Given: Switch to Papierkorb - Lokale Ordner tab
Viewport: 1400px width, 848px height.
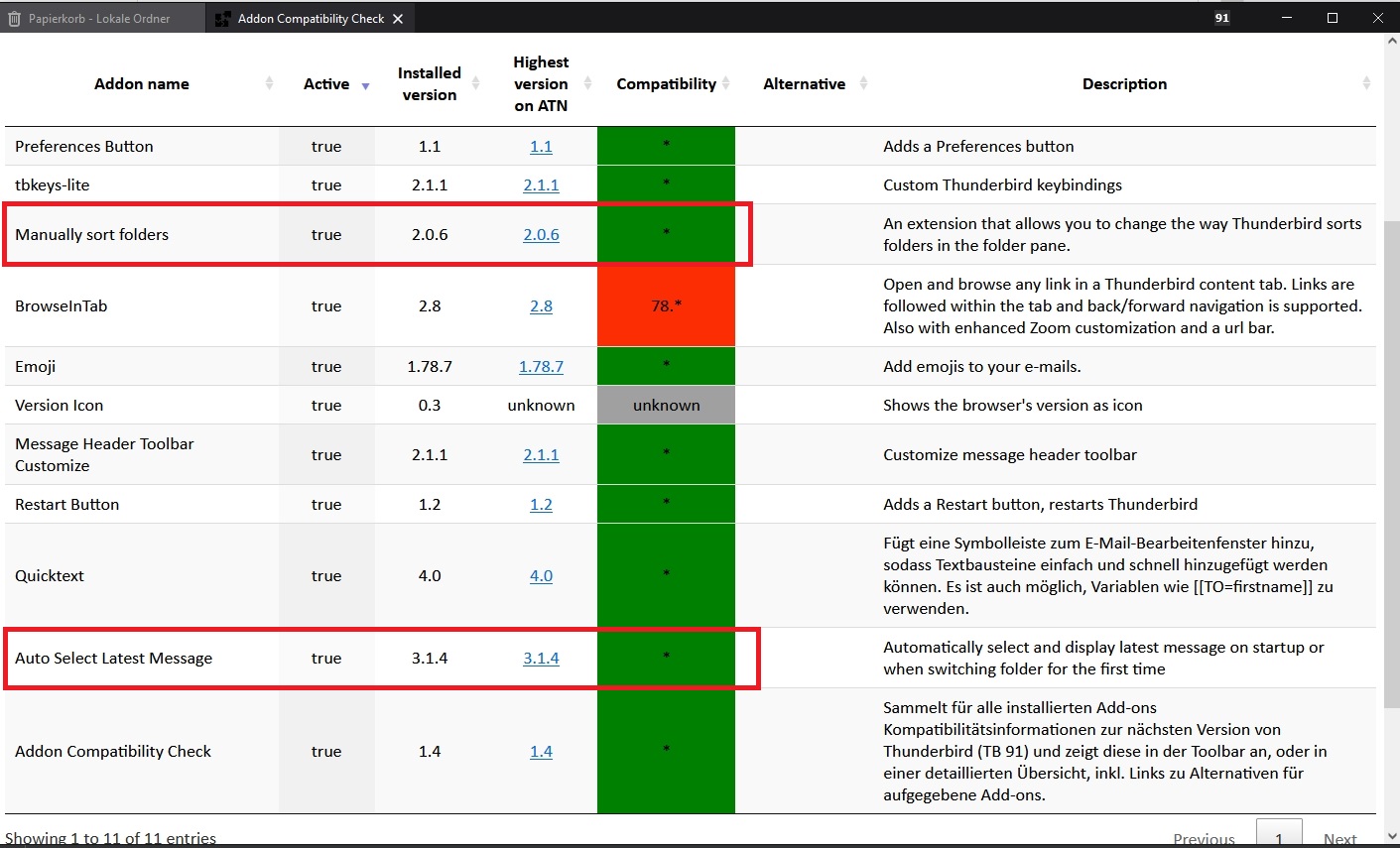Looking at the screenshot, I should [99, 19].
